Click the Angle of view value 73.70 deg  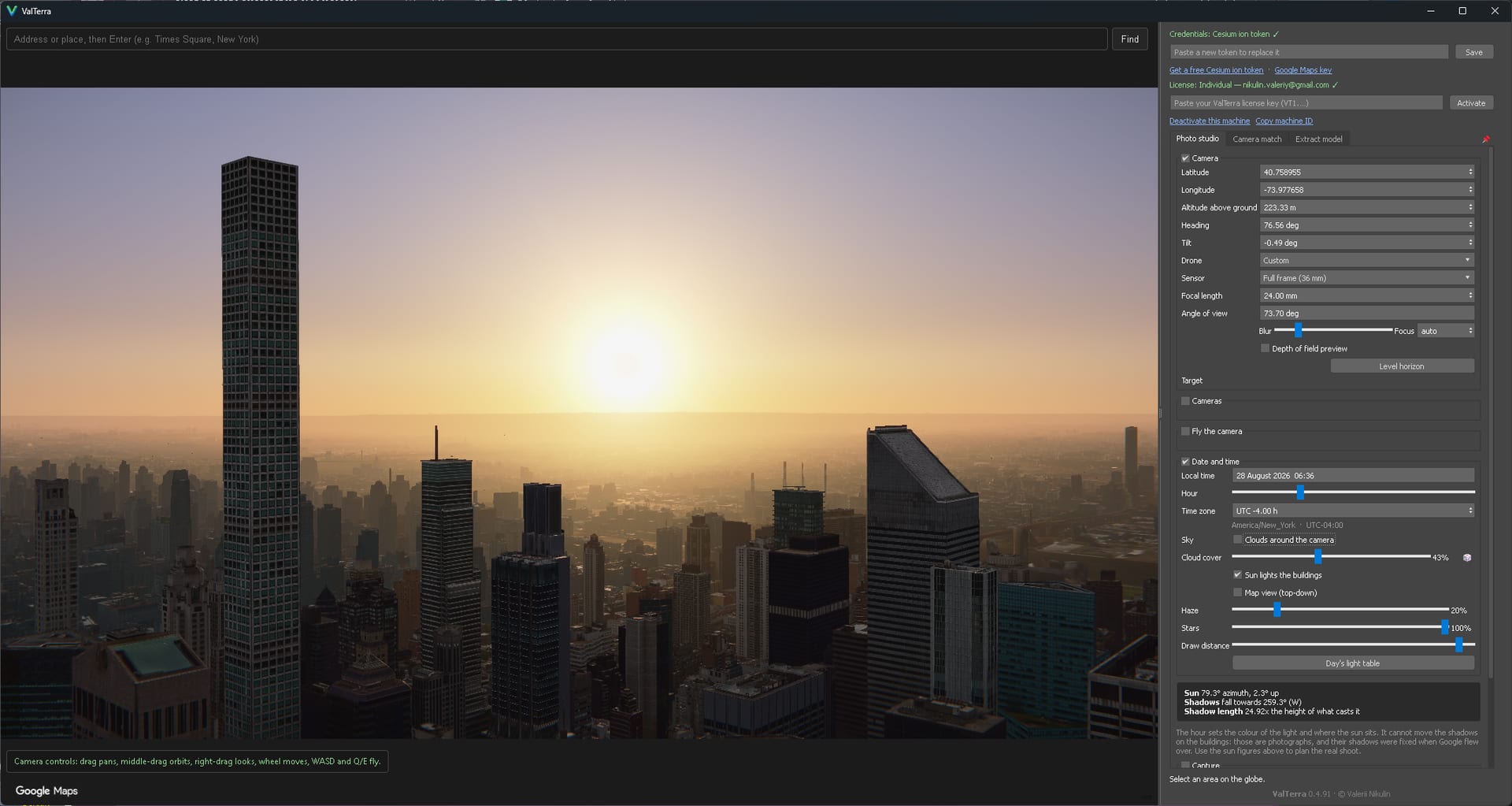[1281, 314]
